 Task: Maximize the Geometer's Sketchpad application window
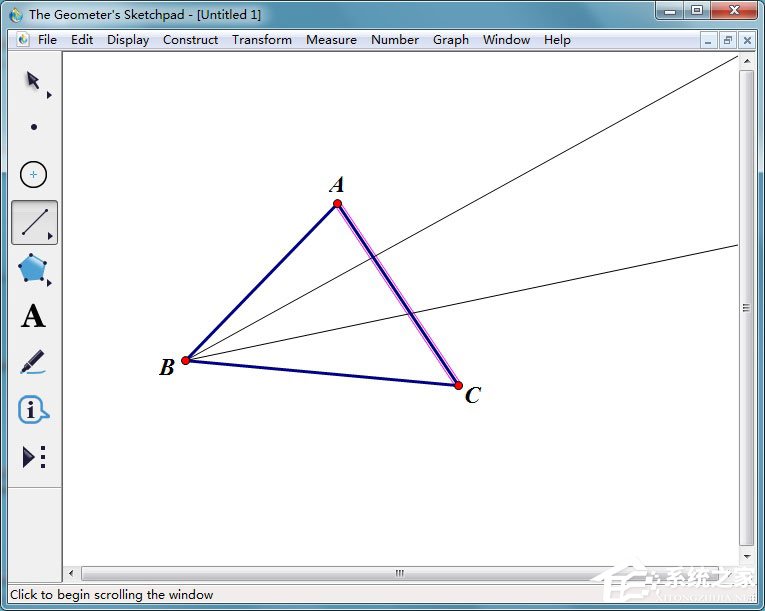pyautogui.click(x=697, y=10)
